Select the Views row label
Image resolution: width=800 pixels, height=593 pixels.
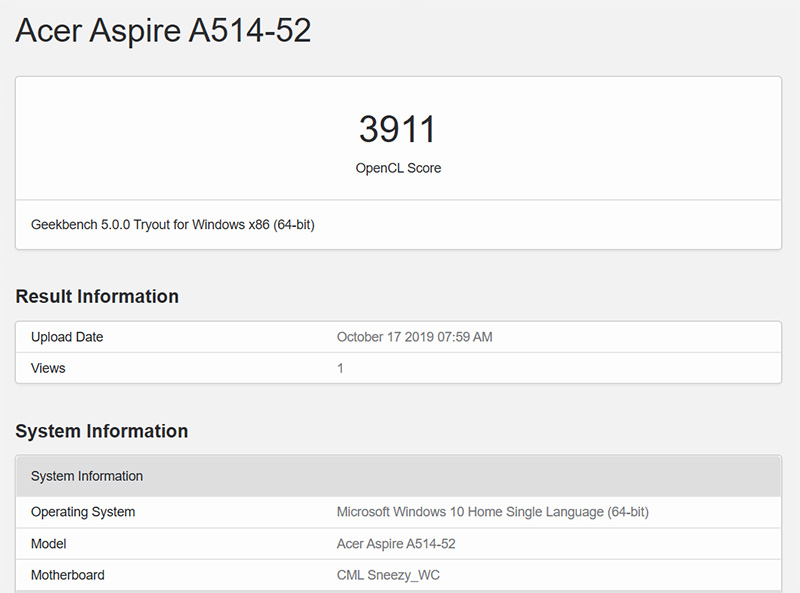tap(48, 368)
